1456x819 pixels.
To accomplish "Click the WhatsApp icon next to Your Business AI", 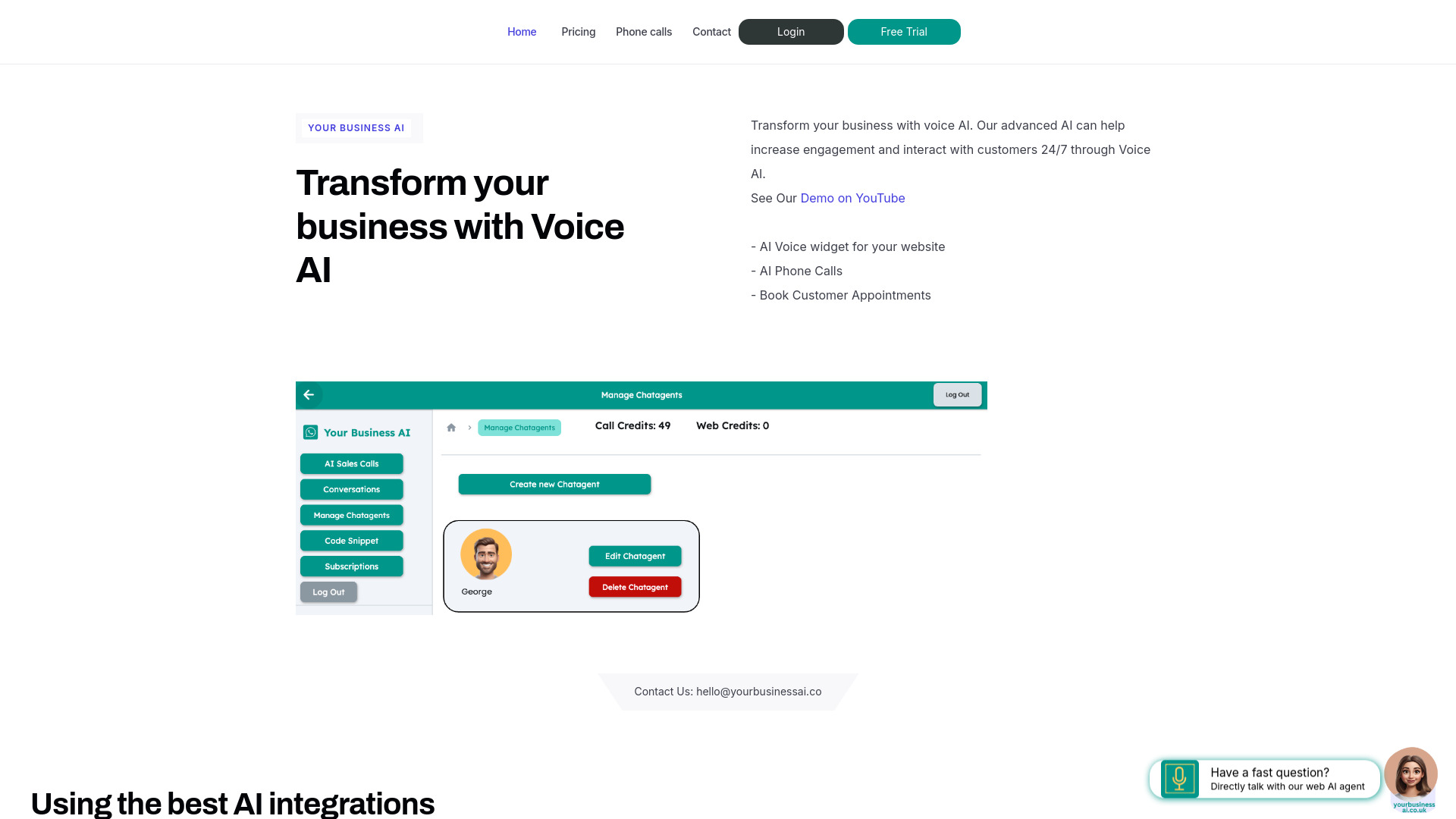I will click(x=310, y=430).
